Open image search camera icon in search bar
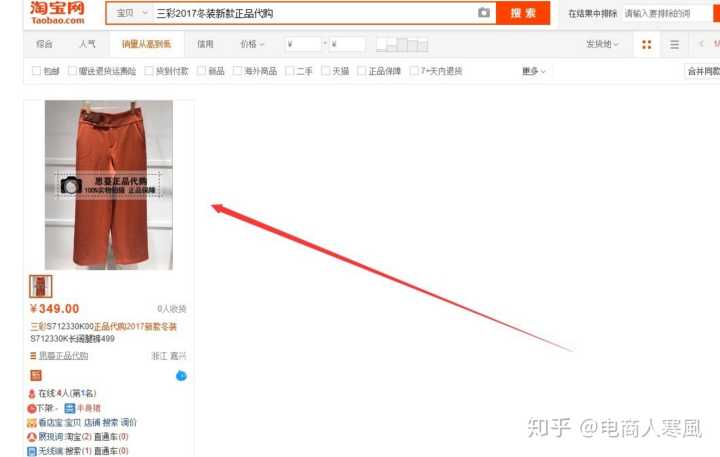This screenshot has width=720, height=457. pyautogui.click(x=484, y=13)
